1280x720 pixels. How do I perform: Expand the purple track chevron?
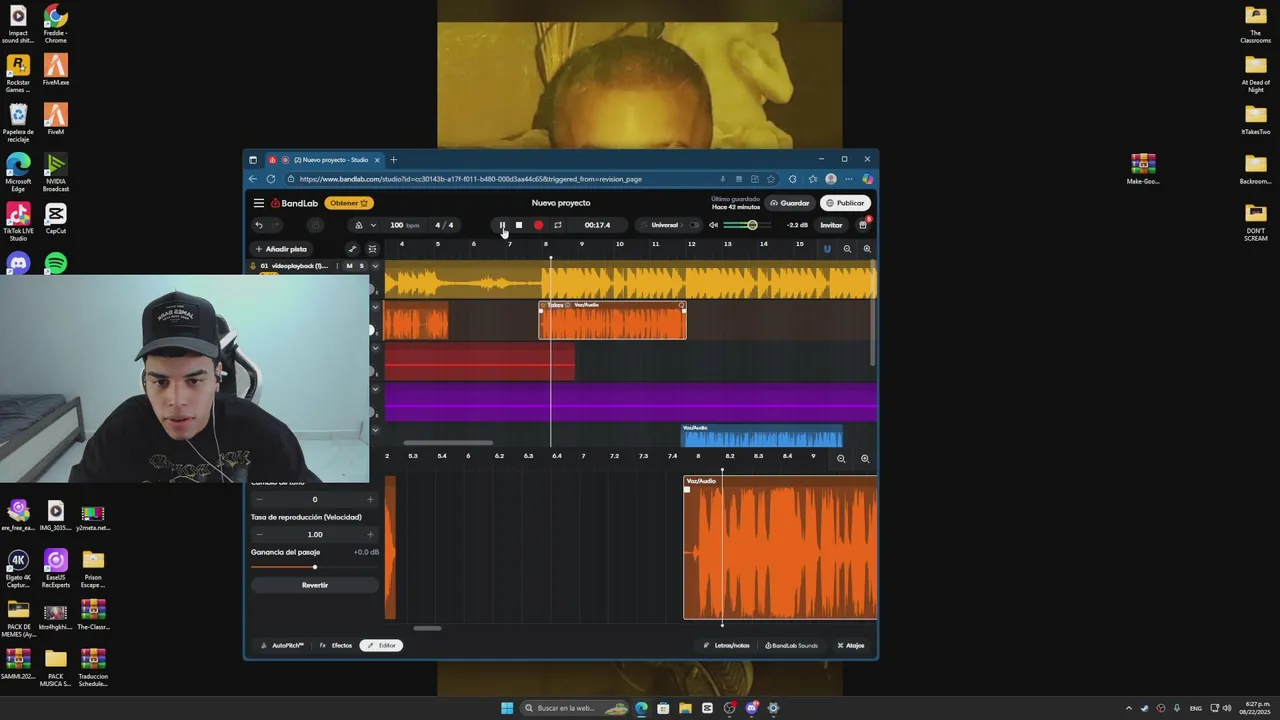click(376, 389)
